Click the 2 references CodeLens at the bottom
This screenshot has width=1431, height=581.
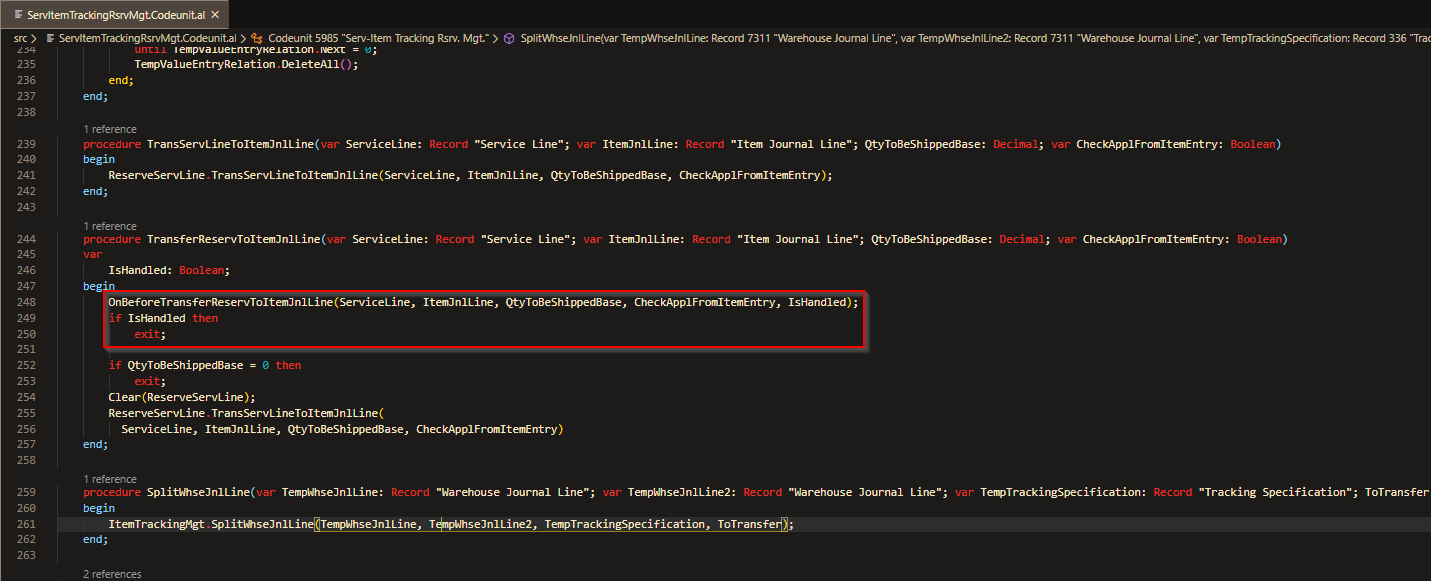(x=113, y=574)
